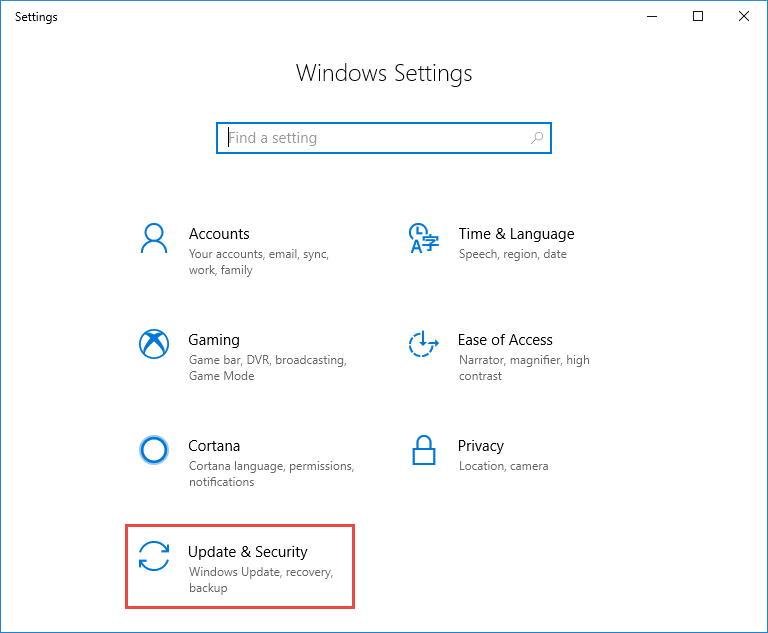Click the Windows Settings heading

[384, 73]
